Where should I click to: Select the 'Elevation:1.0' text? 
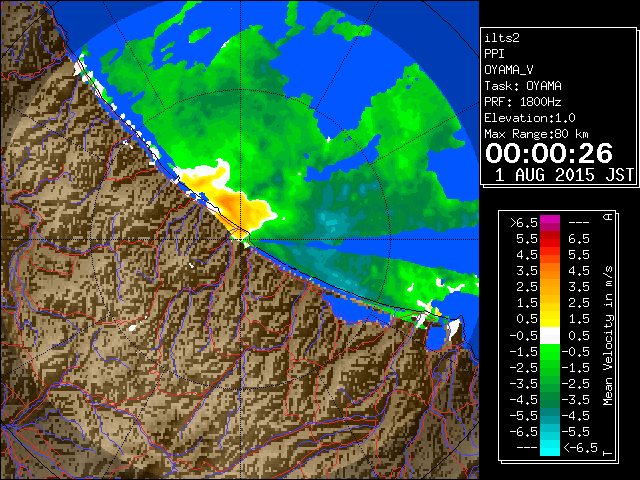click(x=530, y=118)
